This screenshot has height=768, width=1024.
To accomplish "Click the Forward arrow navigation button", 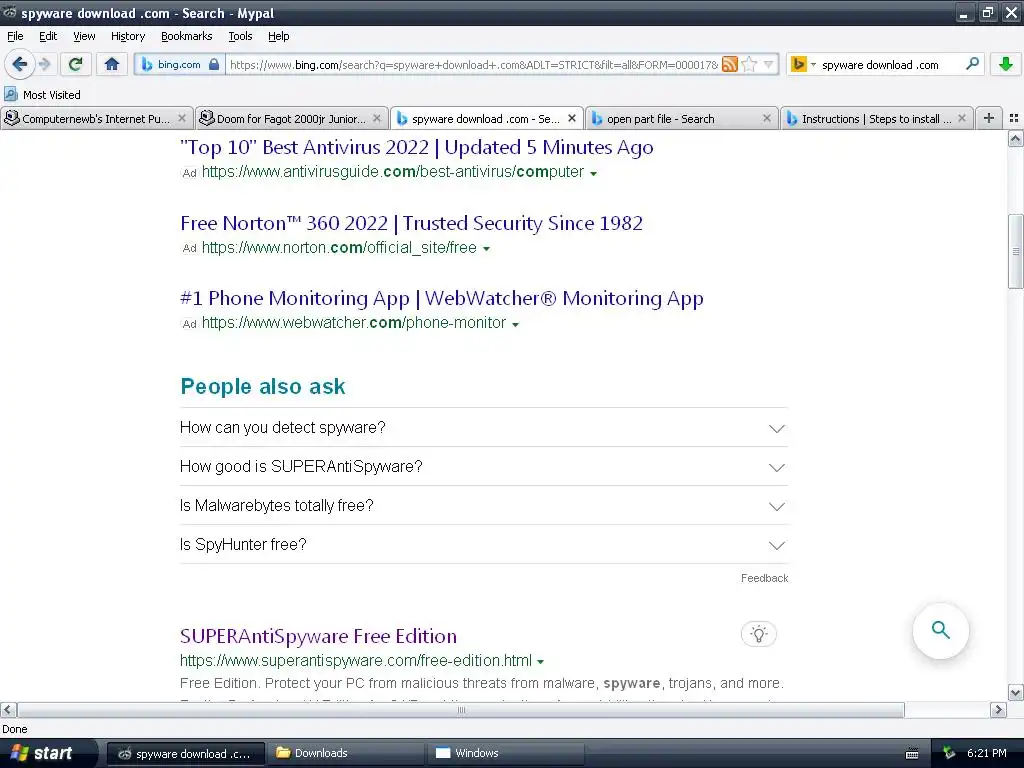I will click(44, 64).
